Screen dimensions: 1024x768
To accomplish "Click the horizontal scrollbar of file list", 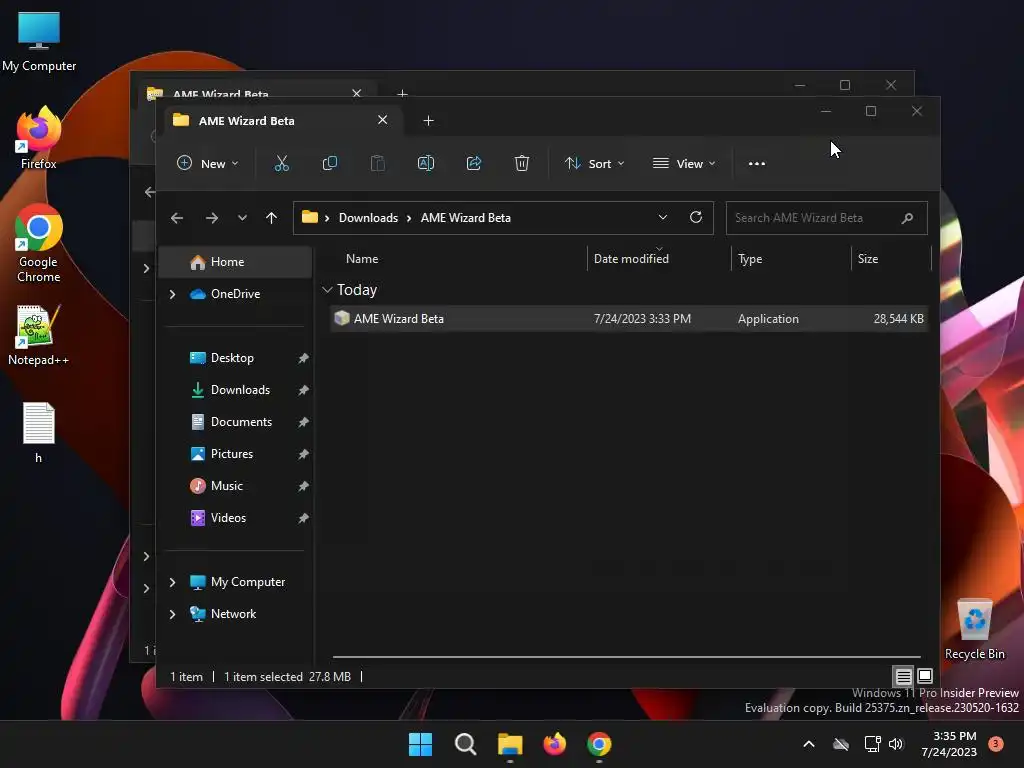I will [x=626, y=656].
